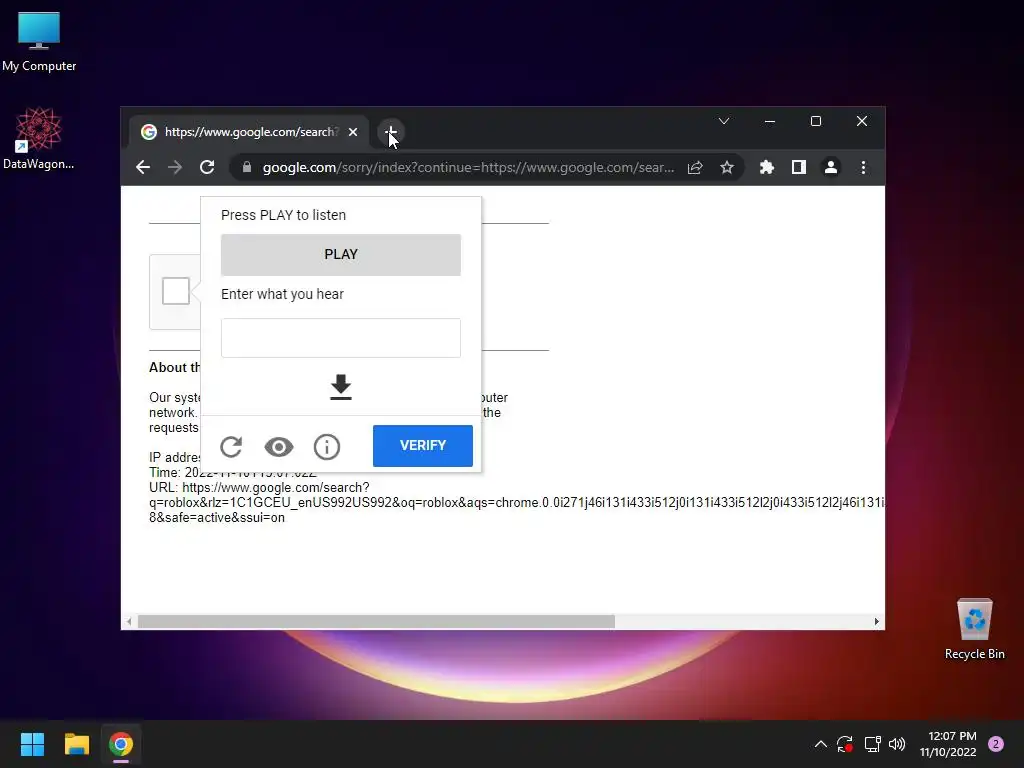Click Chrome icon in taskbar
The height and width of the screenshot is (768, 1024).
pos(121,744)
